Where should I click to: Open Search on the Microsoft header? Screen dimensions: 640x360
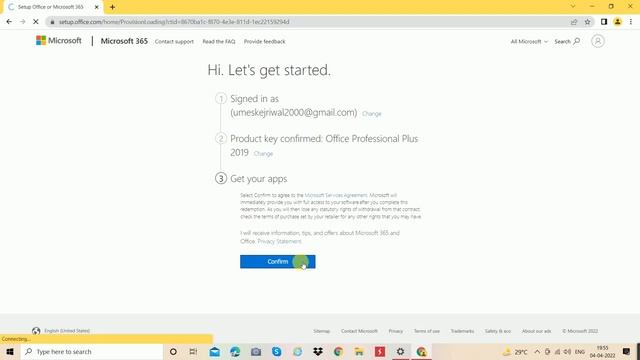(x=567, y=42)
